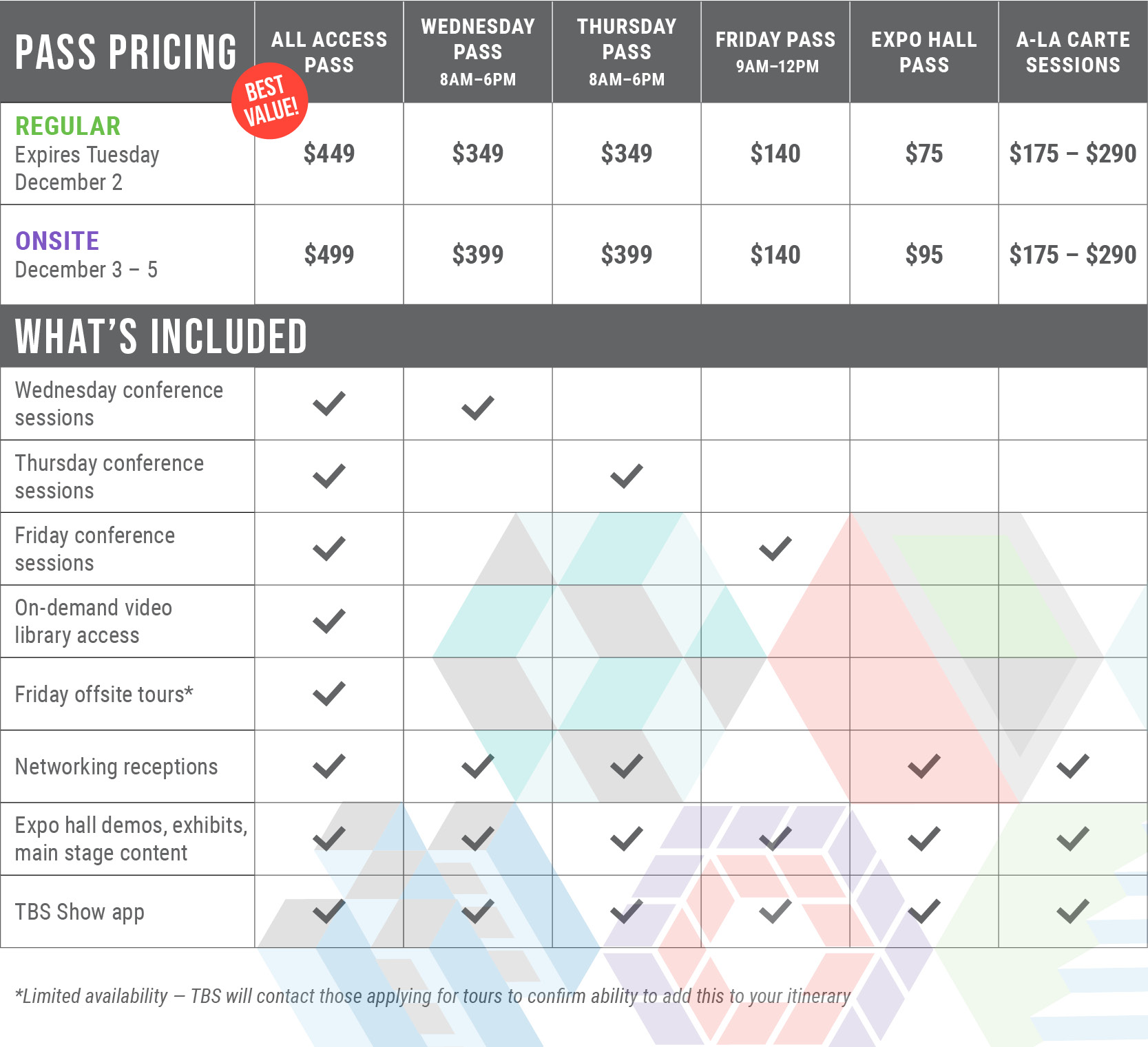The height and width of the screenshot is (1047, 1148).
Task: Click All Access checkmark for Wednesday conference sessions
Action: (329, 404)
